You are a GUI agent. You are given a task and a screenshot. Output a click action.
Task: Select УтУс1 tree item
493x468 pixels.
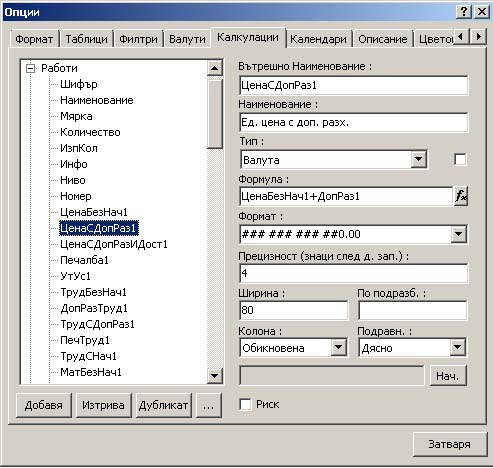(75, 276)
